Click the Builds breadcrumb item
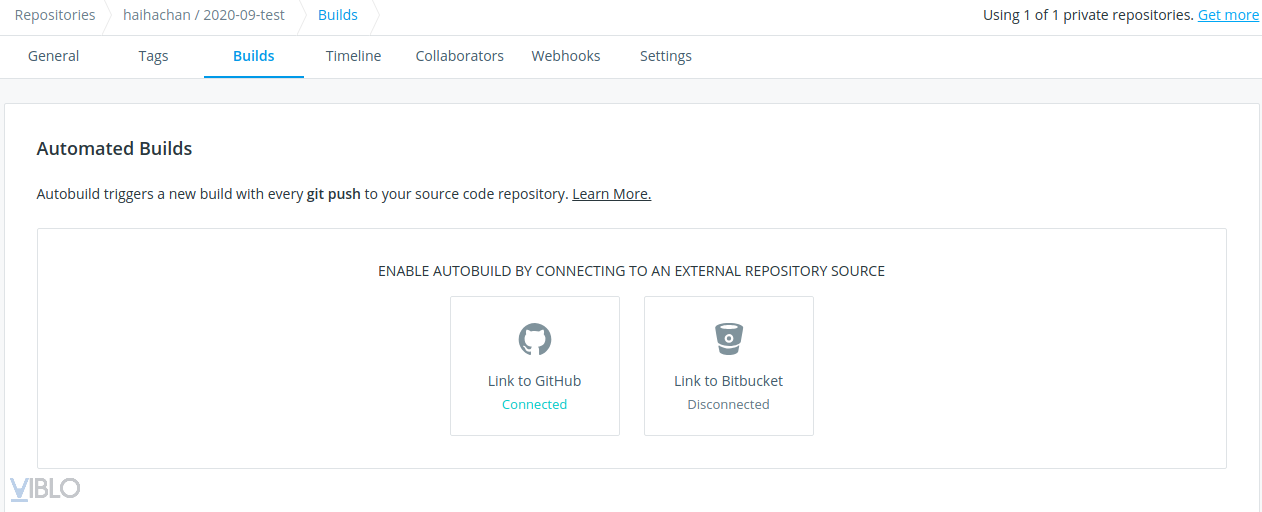 [x=338, y=15]
